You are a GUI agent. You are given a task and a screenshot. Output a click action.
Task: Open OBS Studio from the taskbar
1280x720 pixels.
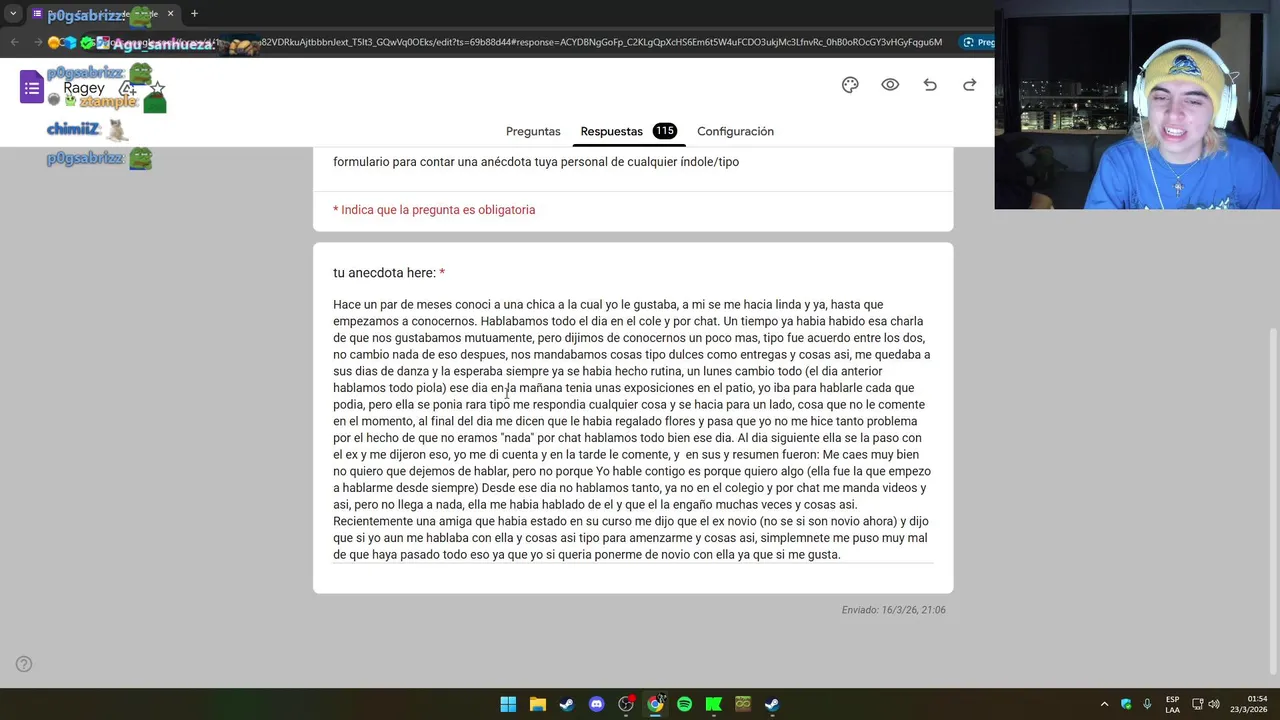tap(626, 704)
